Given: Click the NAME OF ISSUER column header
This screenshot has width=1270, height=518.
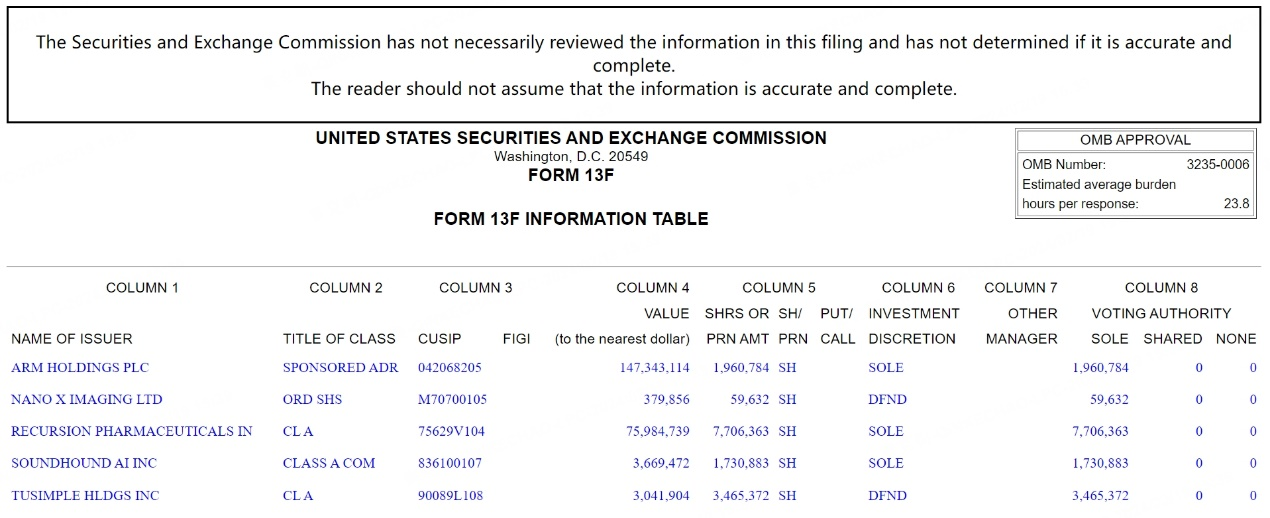Looking at the screenshot, I should [72, 338].
